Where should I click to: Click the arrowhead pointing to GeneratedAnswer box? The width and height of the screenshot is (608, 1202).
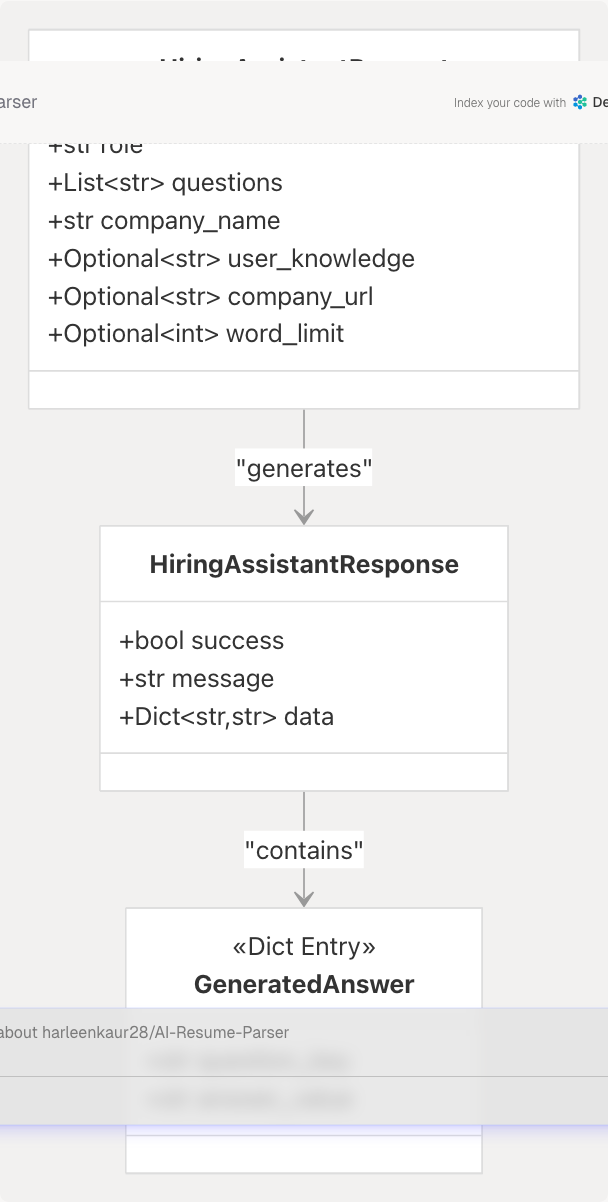coord(304,898)
